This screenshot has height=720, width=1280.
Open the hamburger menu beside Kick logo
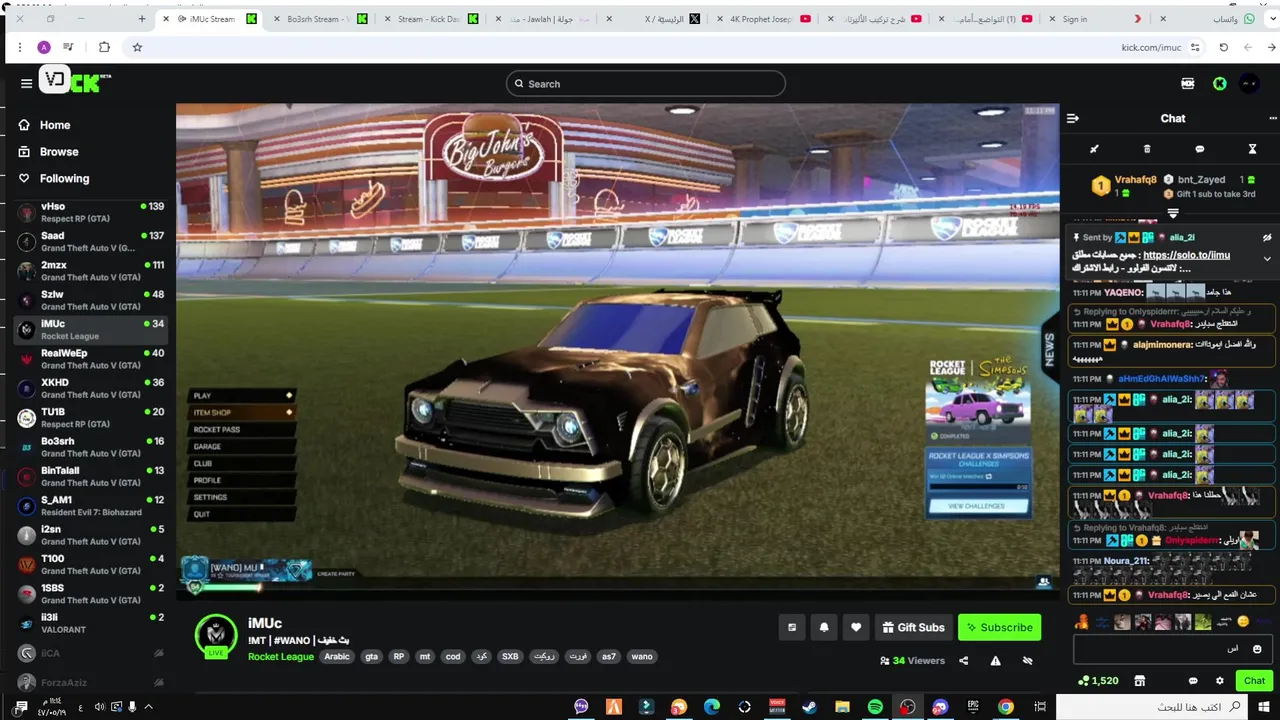26,84
